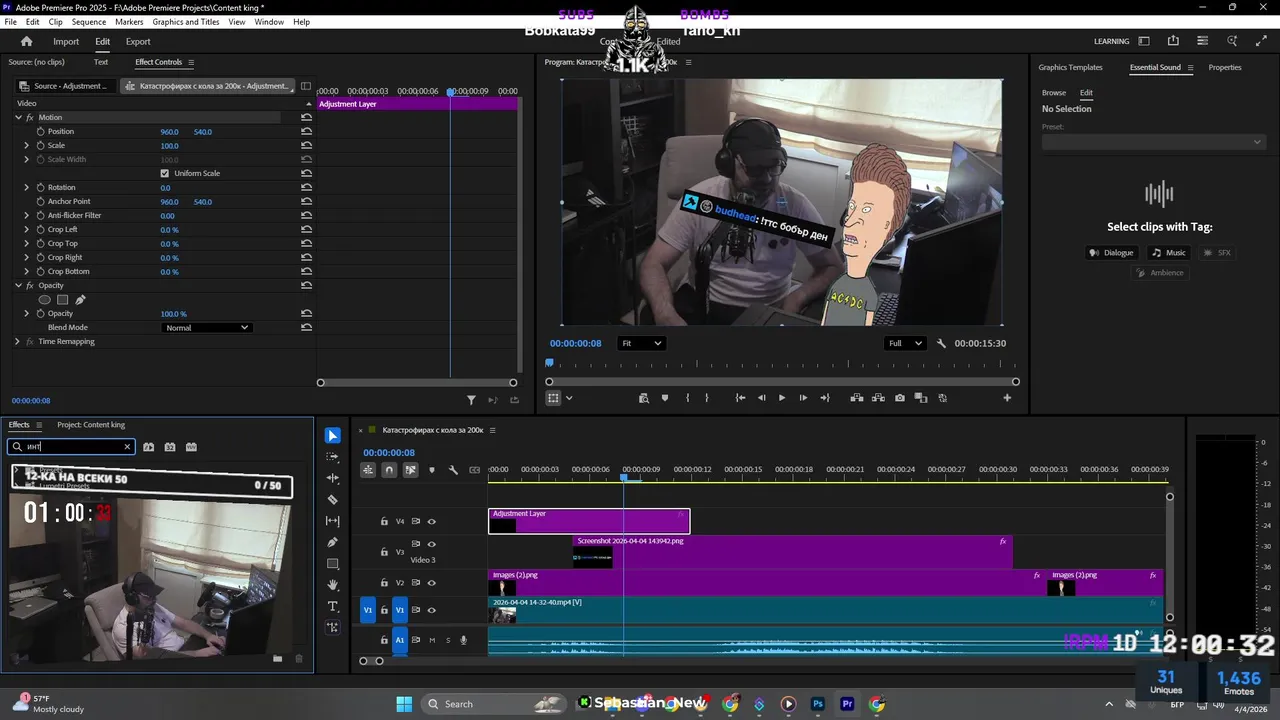The height and width of the screenshot is (720, 1280).
Task: Solo audio track A1
Action: [x=448, y=640]
